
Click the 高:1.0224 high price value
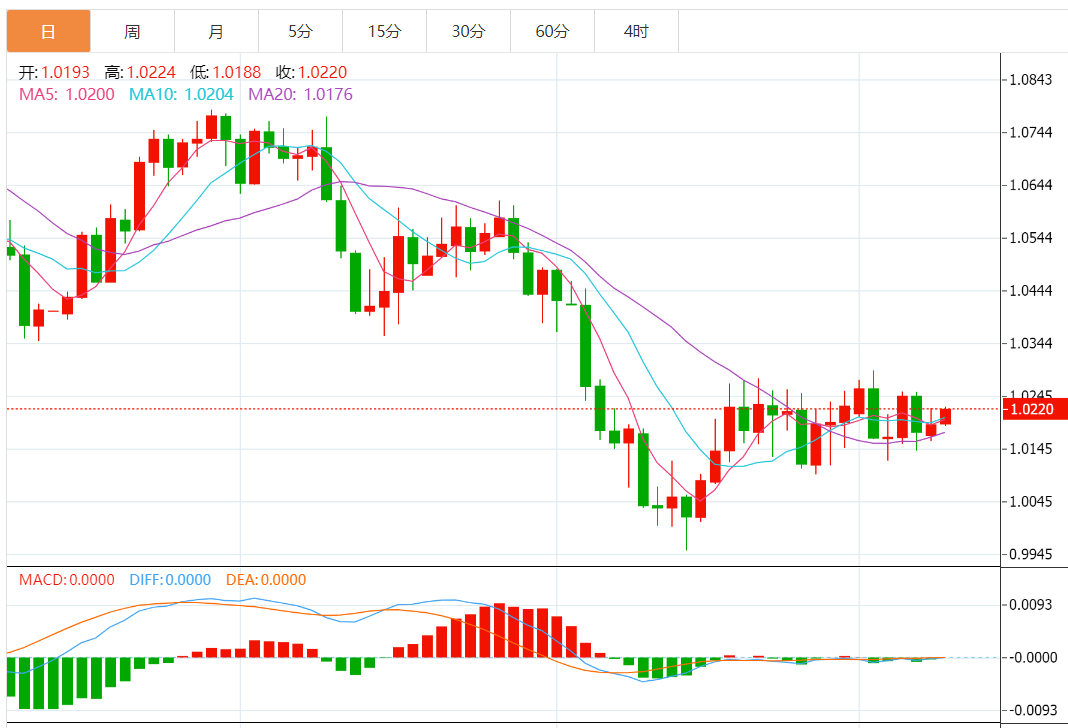[140, 72]
